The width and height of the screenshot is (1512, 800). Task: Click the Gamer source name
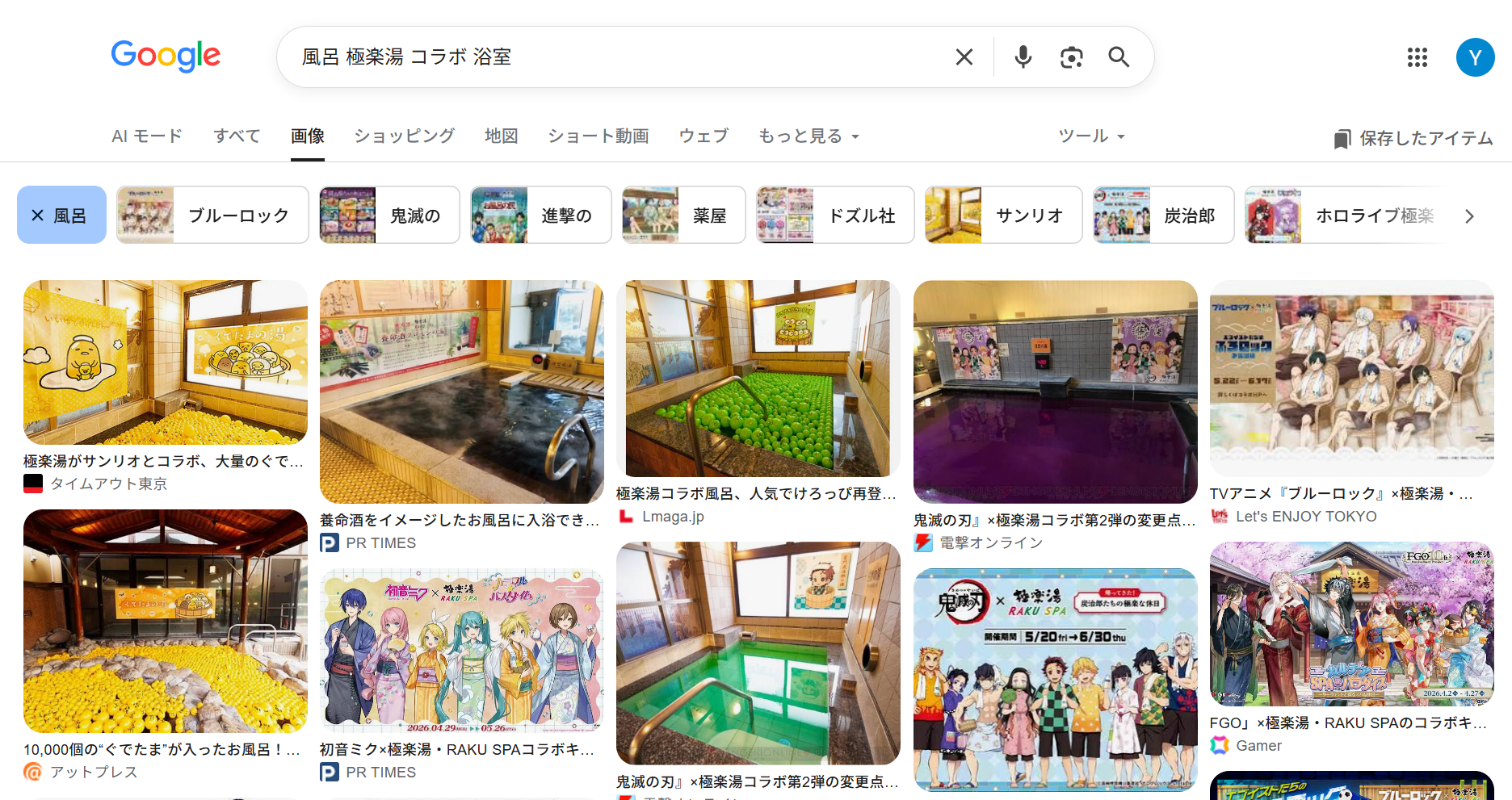click(x=1259, y=746)
